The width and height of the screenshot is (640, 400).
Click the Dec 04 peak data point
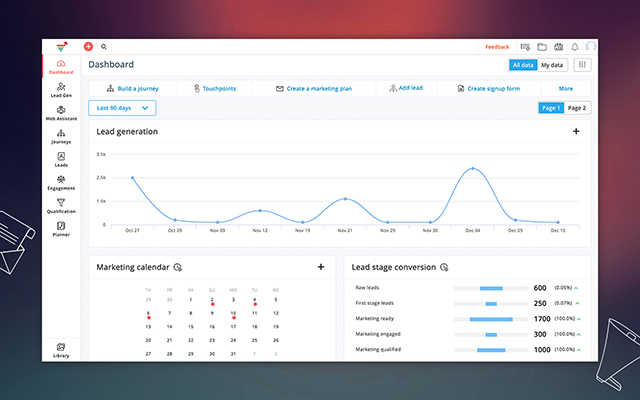pos(473,168)
